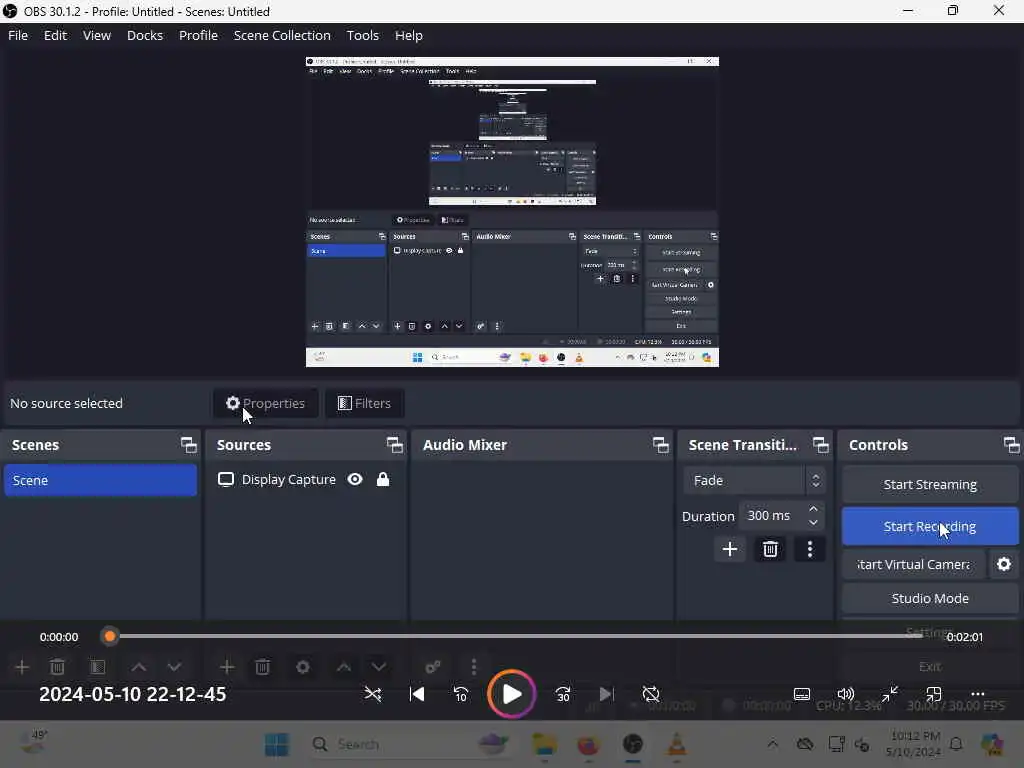Select the Scene item in Scenes list
Screen dimensions: 1024x768
(101, 481)
